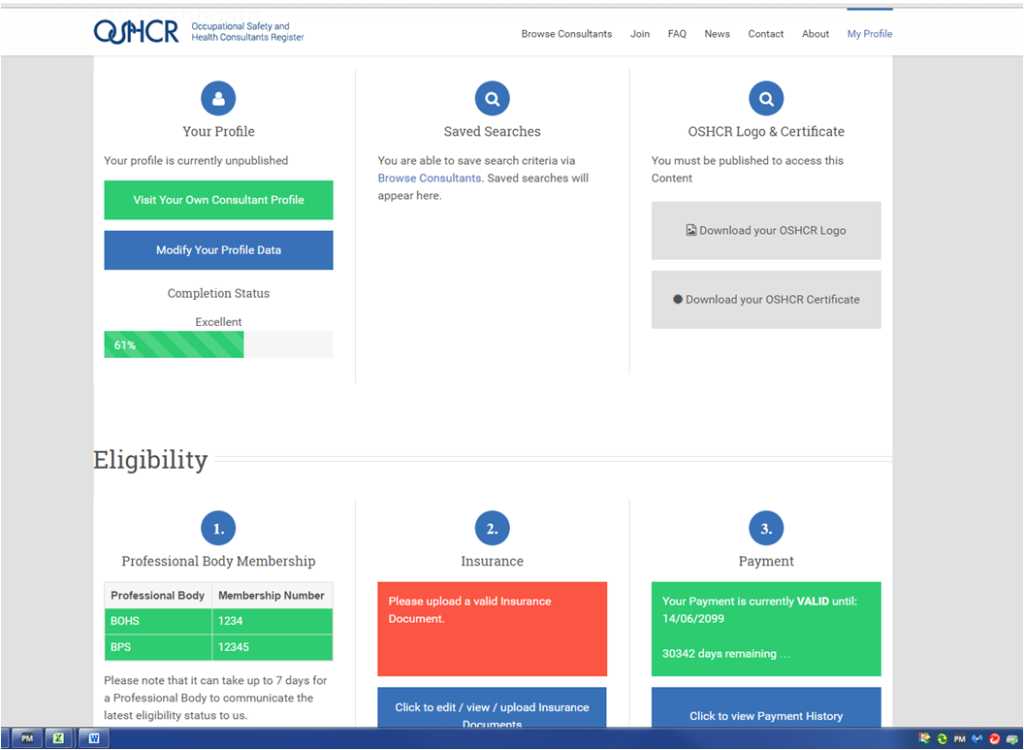Open Excel from the taskbar

[60, 739]
